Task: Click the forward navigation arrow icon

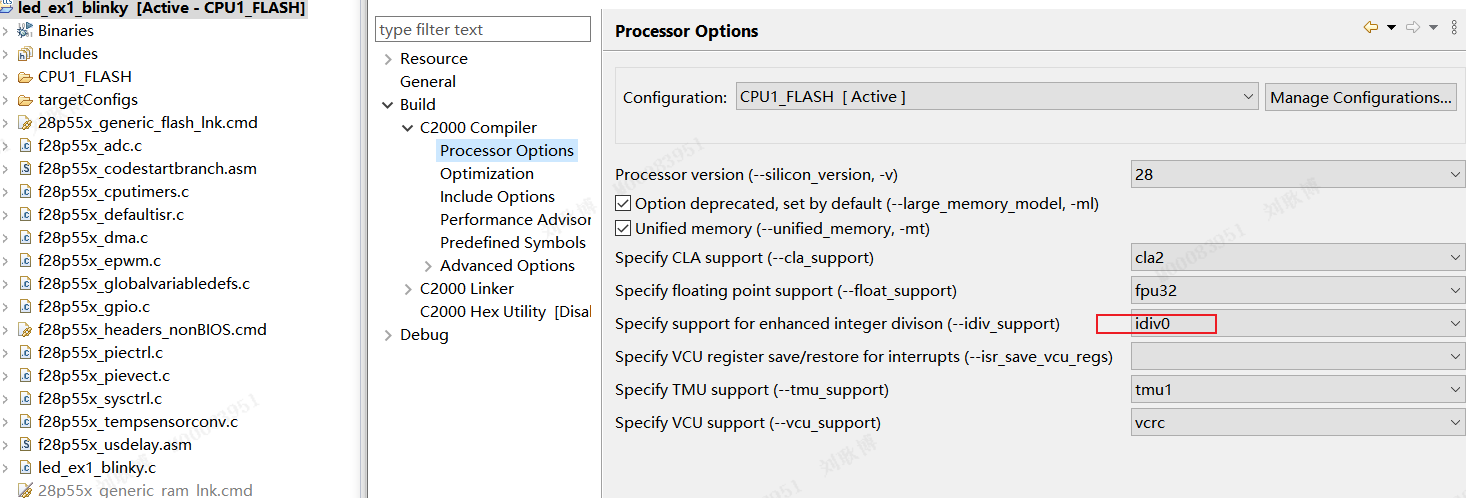Action: pyautogui.click(x=1413, y=28)
